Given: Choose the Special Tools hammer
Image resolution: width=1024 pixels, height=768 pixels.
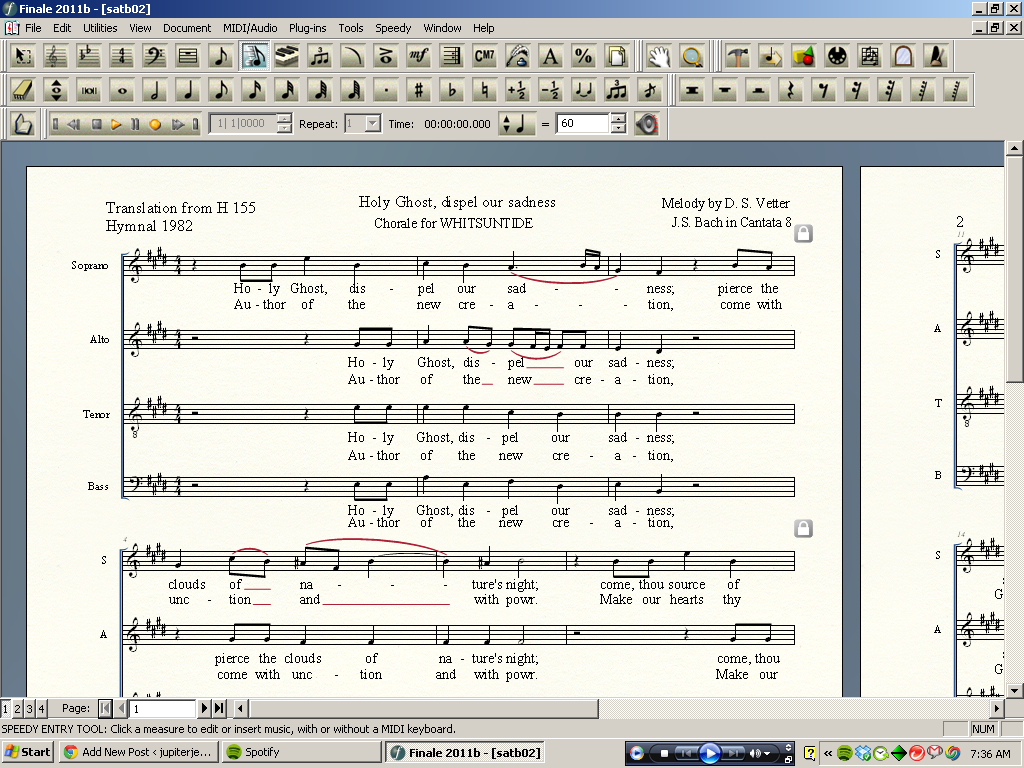Looking at the screenshot, I should pyautogui.click(x=738, y=56).
